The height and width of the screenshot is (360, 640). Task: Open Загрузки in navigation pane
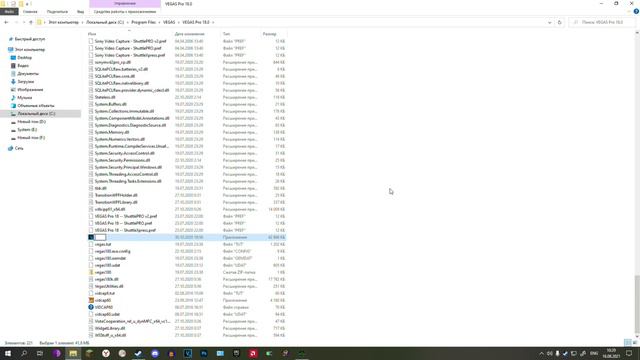(x=26, y=82)
